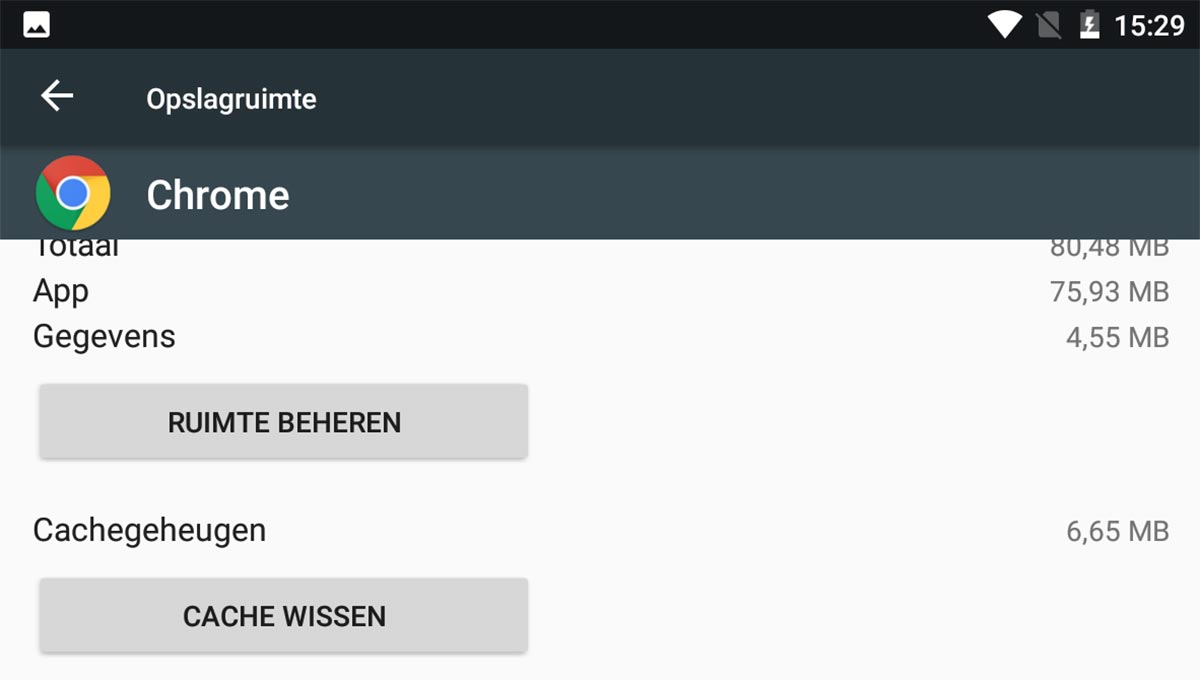1200x680 pixels.
Task: Tap the Wi-Fi signal icon
Action: (1003, 25)
